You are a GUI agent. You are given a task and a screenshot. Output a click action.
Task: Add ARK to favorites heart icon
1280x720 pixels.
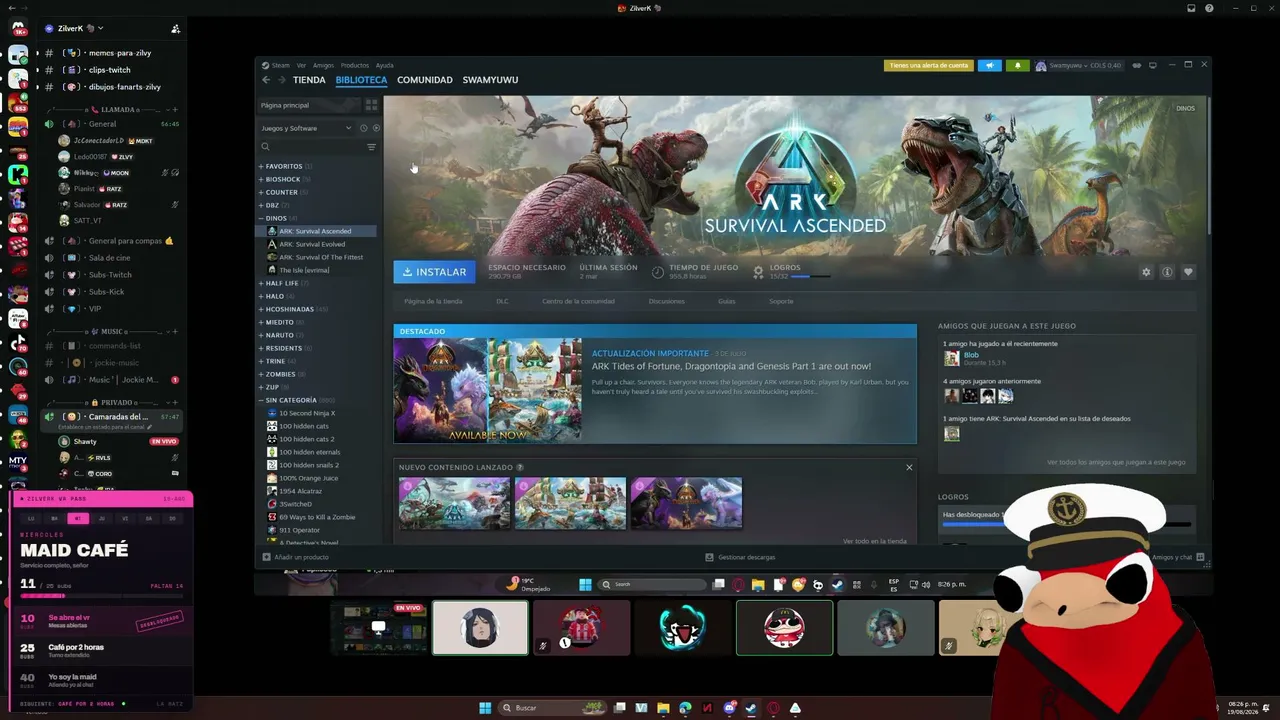(x=1188, y=272)
